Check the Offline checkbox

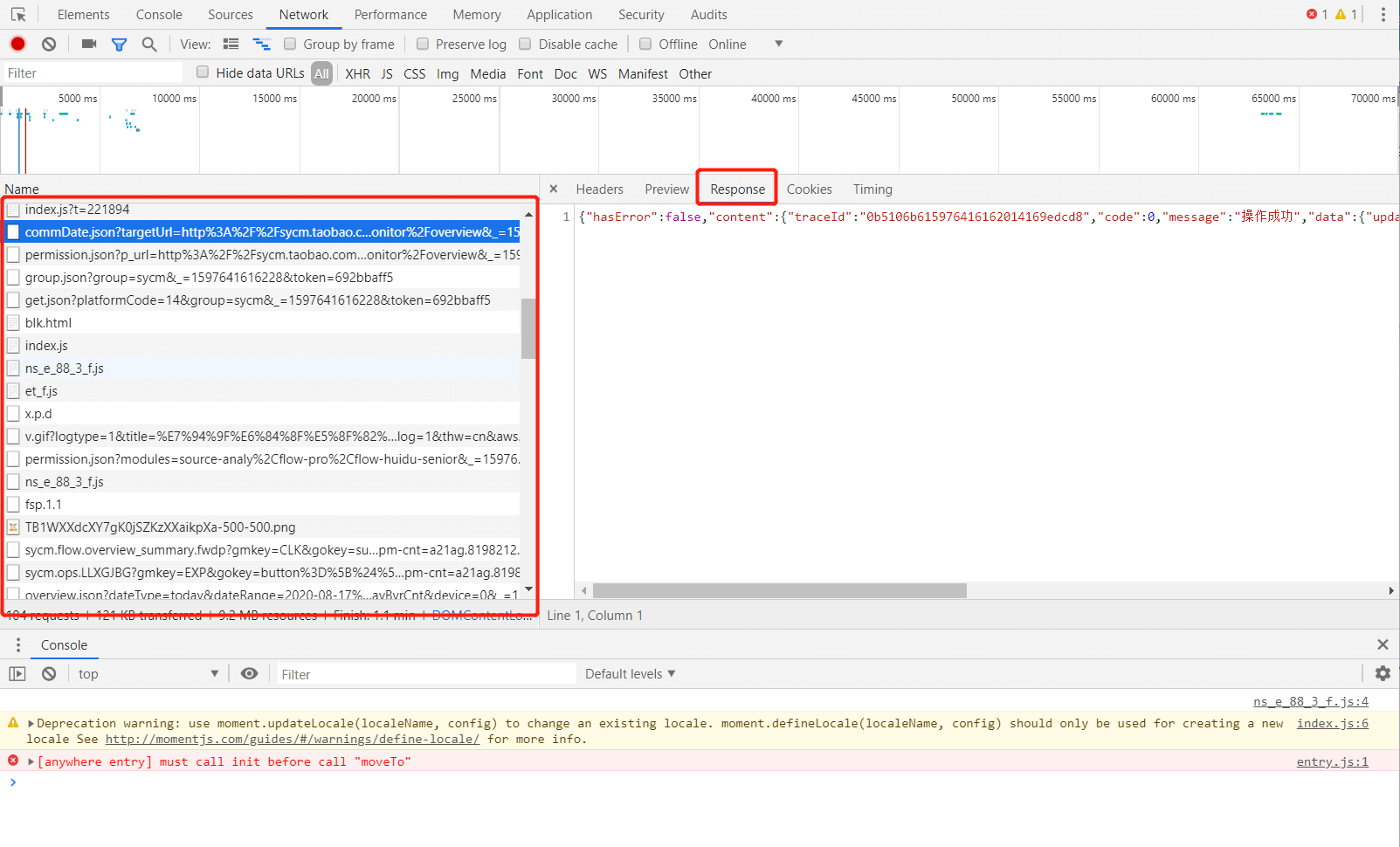[x=645, y=44]
